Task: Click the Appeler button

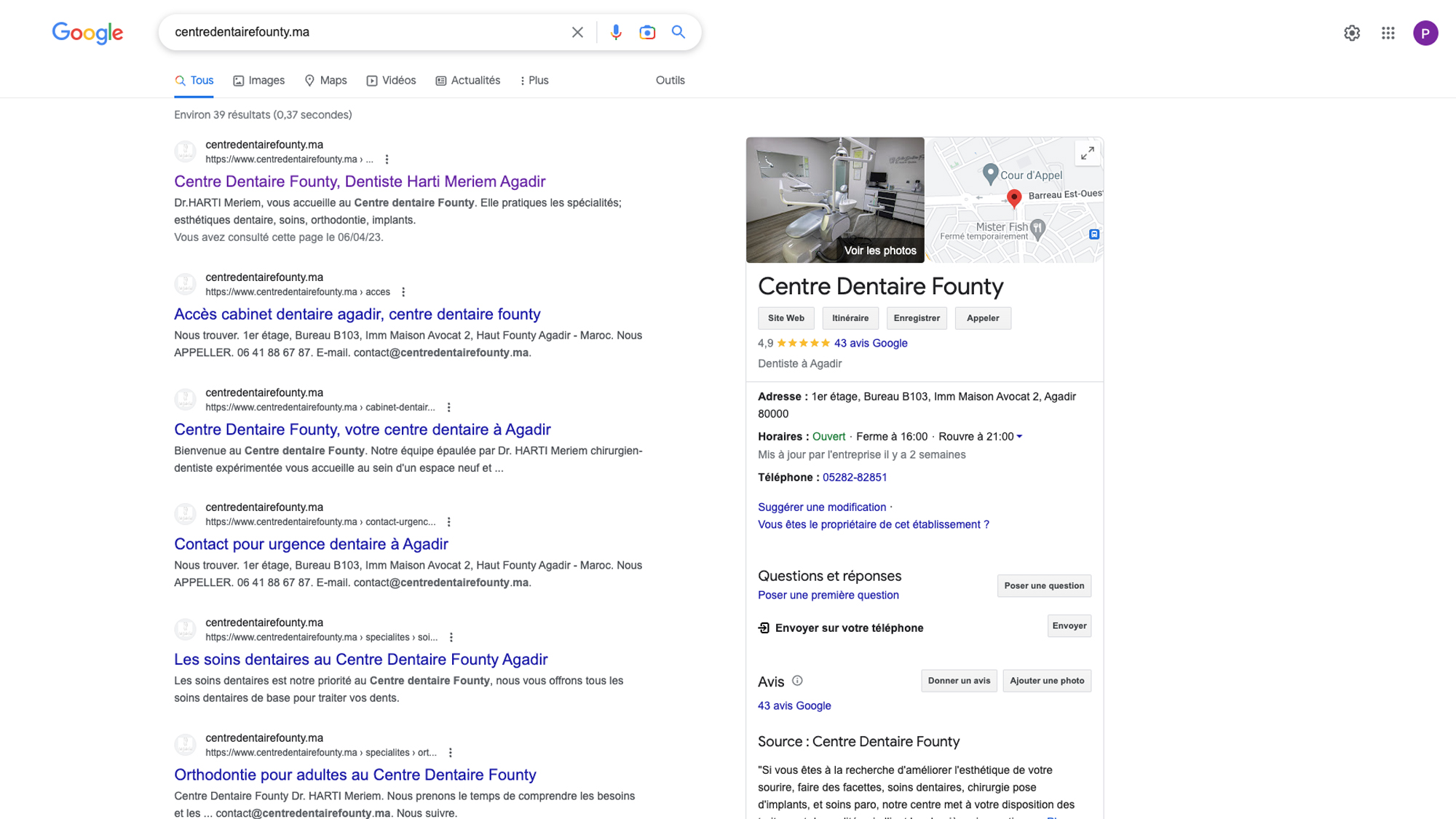Action: point(983,318)
